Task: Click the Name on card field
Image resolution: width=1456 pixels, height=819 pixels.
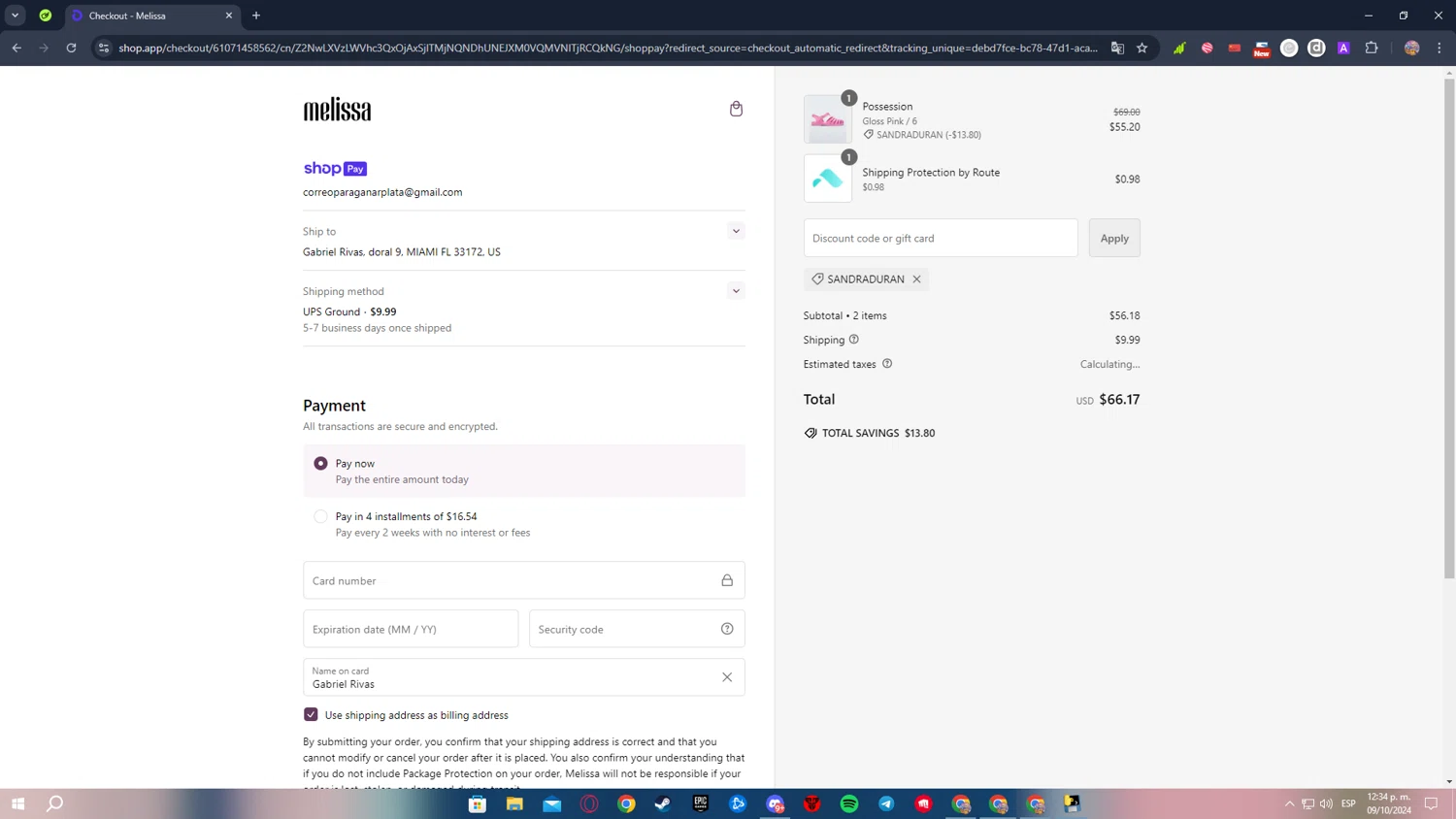Action: coord(524,677)
